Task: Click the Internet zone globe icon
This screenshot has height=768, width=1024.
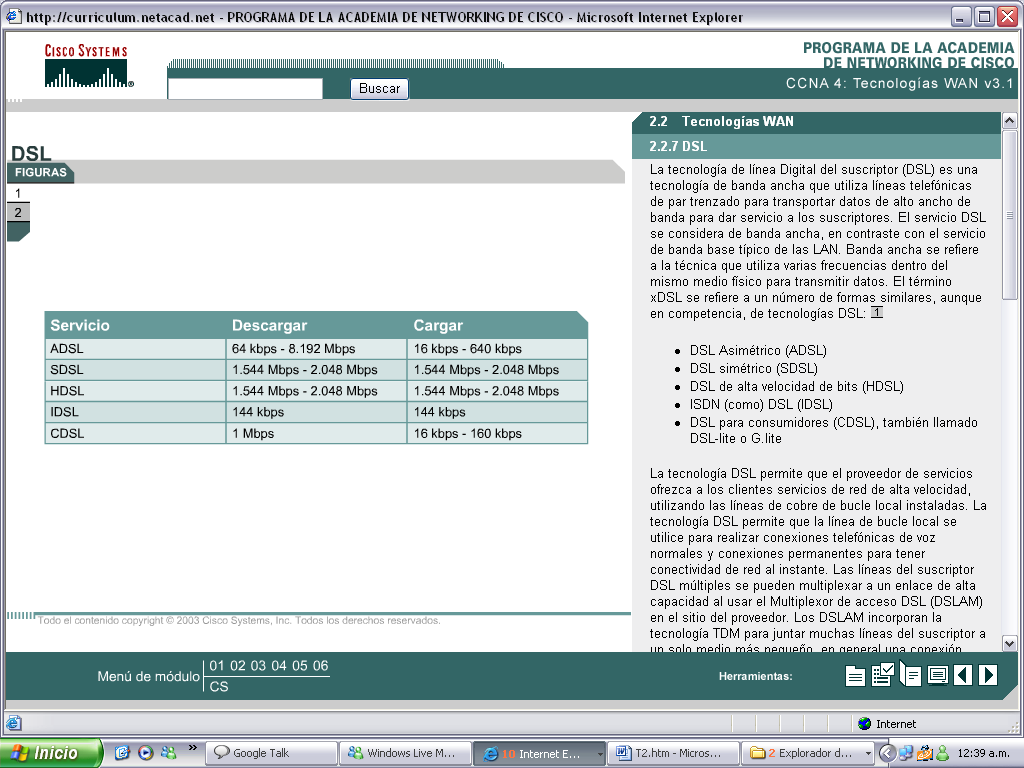Action: coord(865,723)
